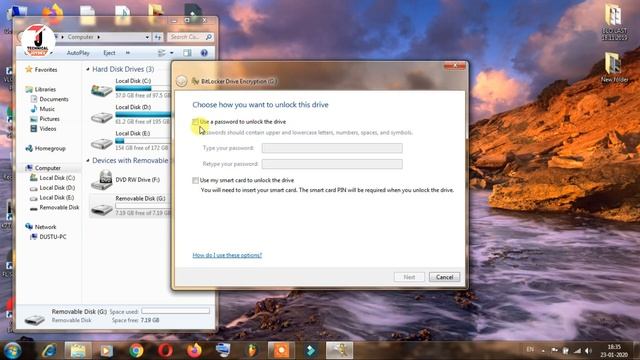The width and height of the screenshot is (640, 360).
Task: Click the back arrow in BitLocker dialog
Action: (x=182, y=81)
